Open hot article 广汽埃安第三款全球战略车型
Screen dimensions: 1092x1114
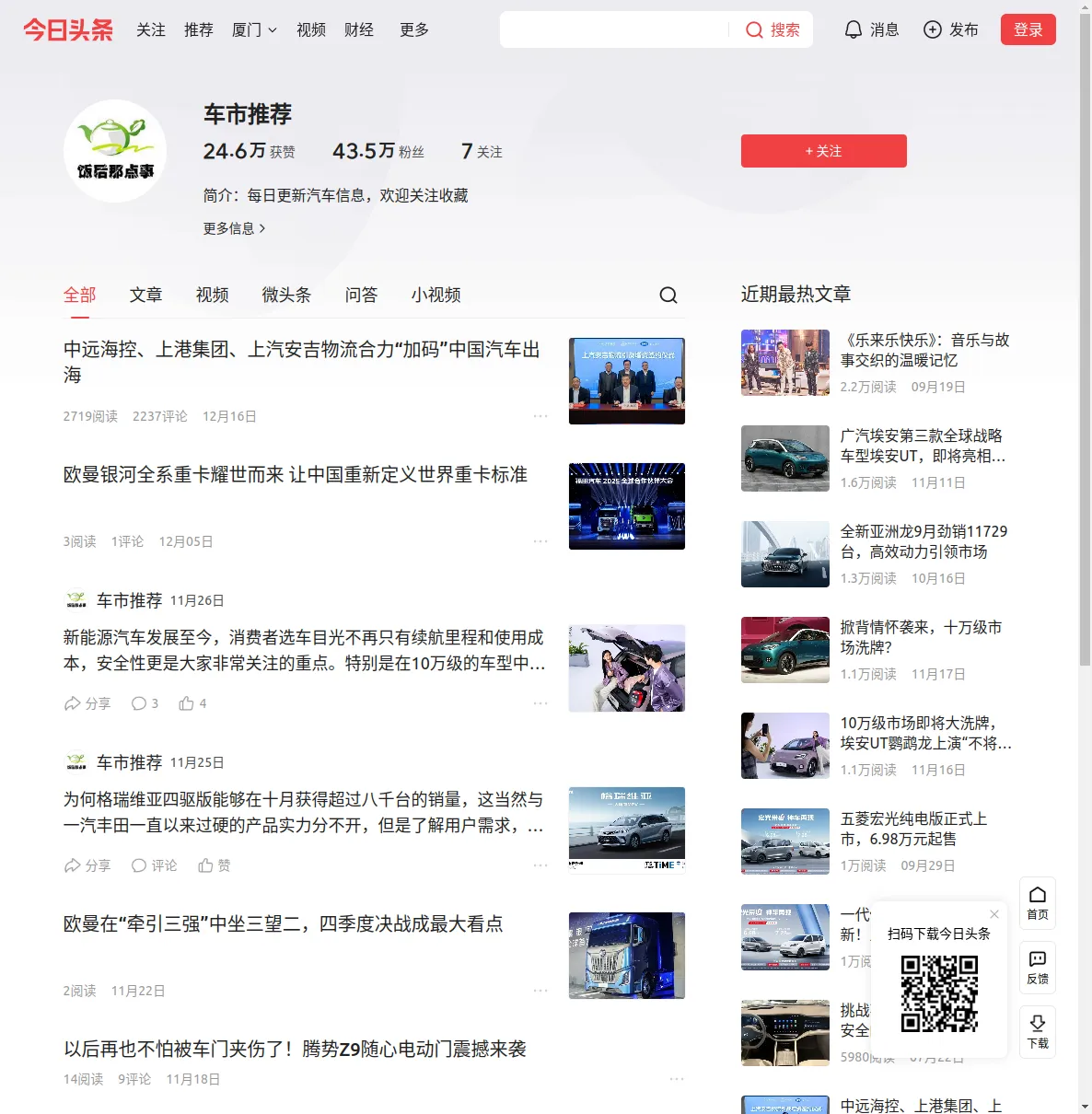[x=923, y=446]
